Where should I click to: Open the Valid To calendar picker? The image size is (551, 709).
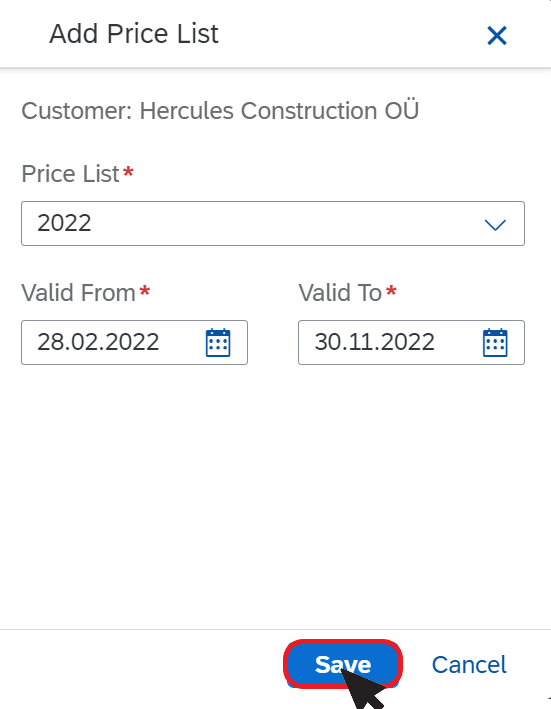click(495, 343)
